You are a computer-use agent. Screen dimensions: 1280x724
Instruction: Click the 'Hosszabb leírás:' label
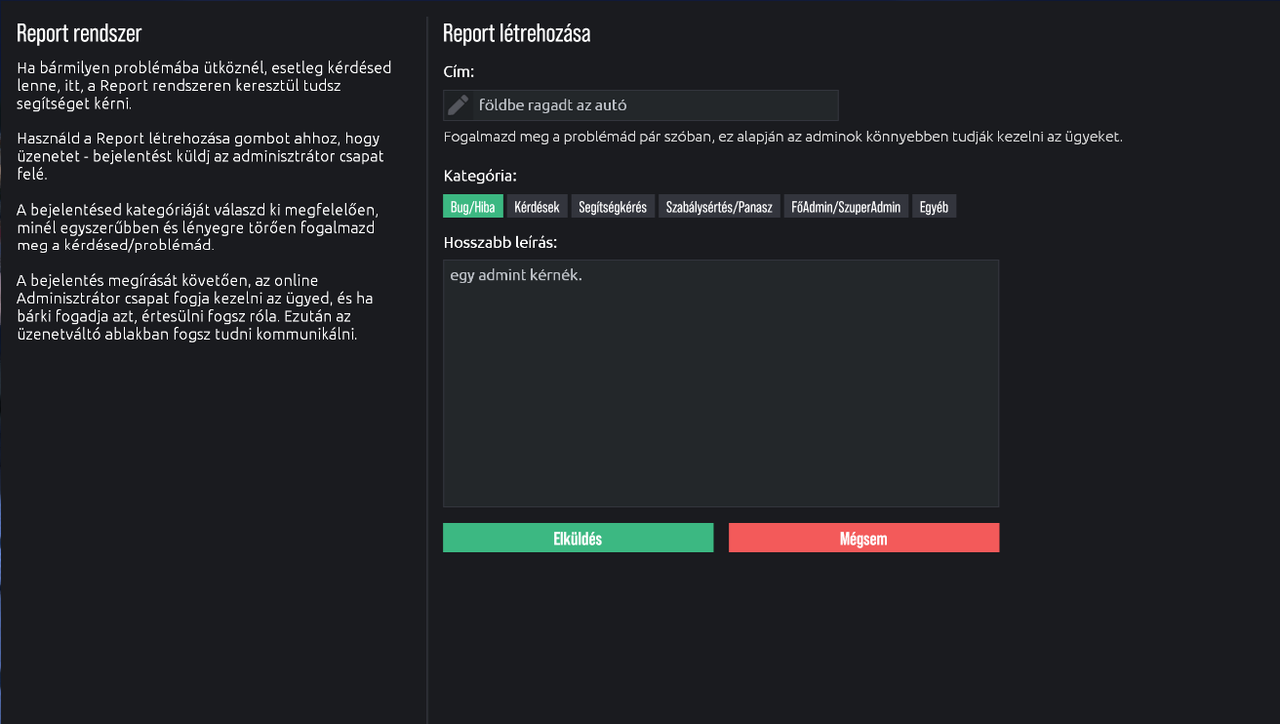(x=501, y=242)
